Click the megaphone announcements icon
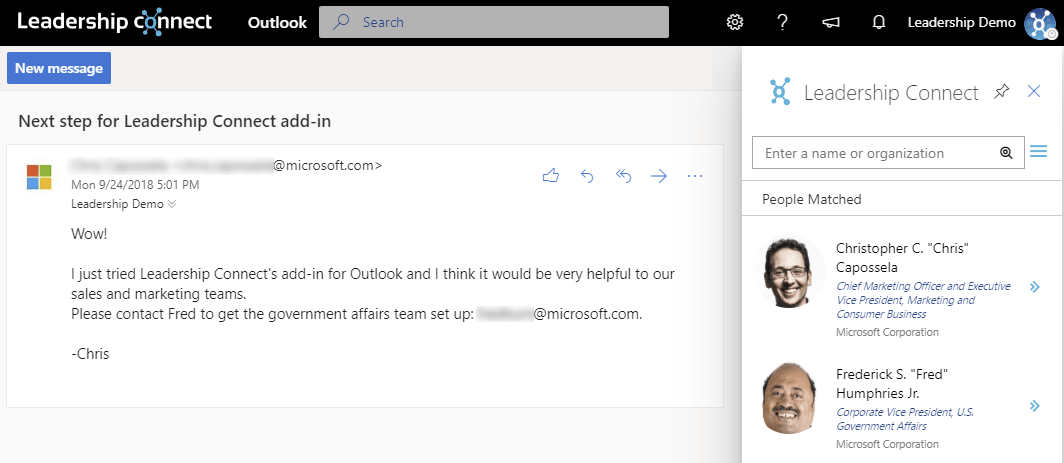 point(831,22)
